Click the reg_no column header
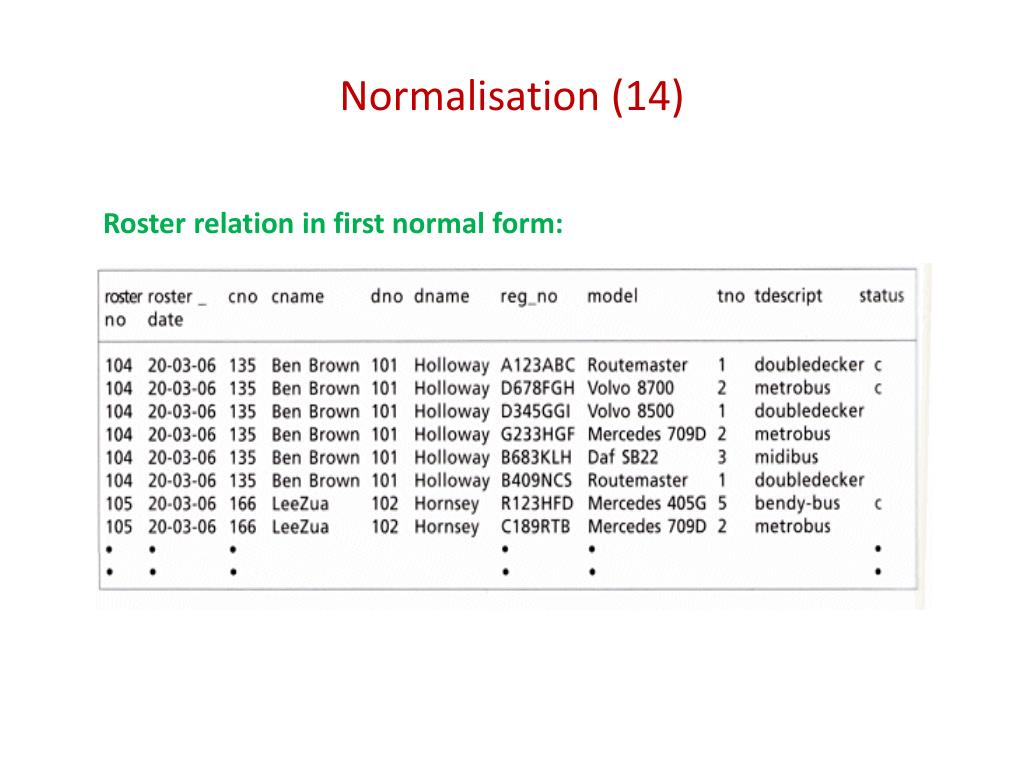Screen dimensions: 1024x768 pos(528,297)
